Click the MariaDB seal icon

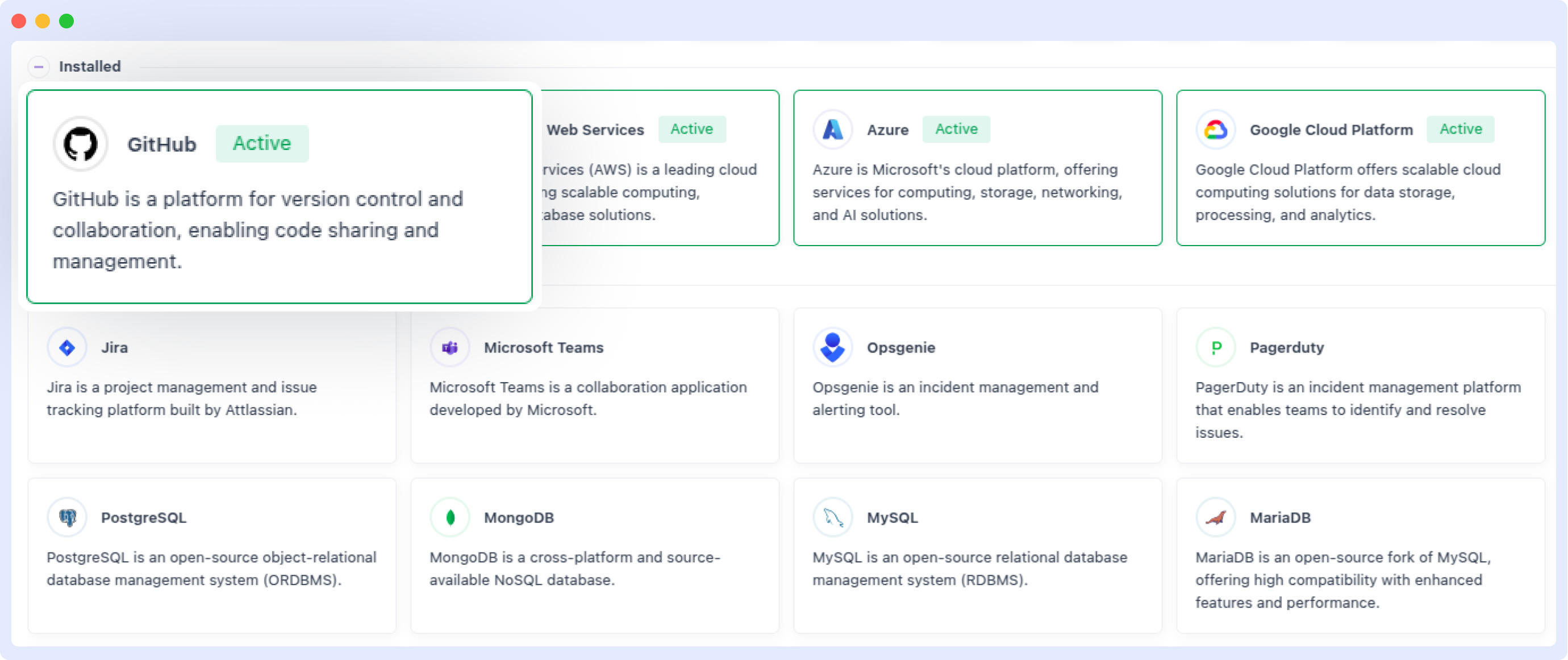(x=1215, y=517)
